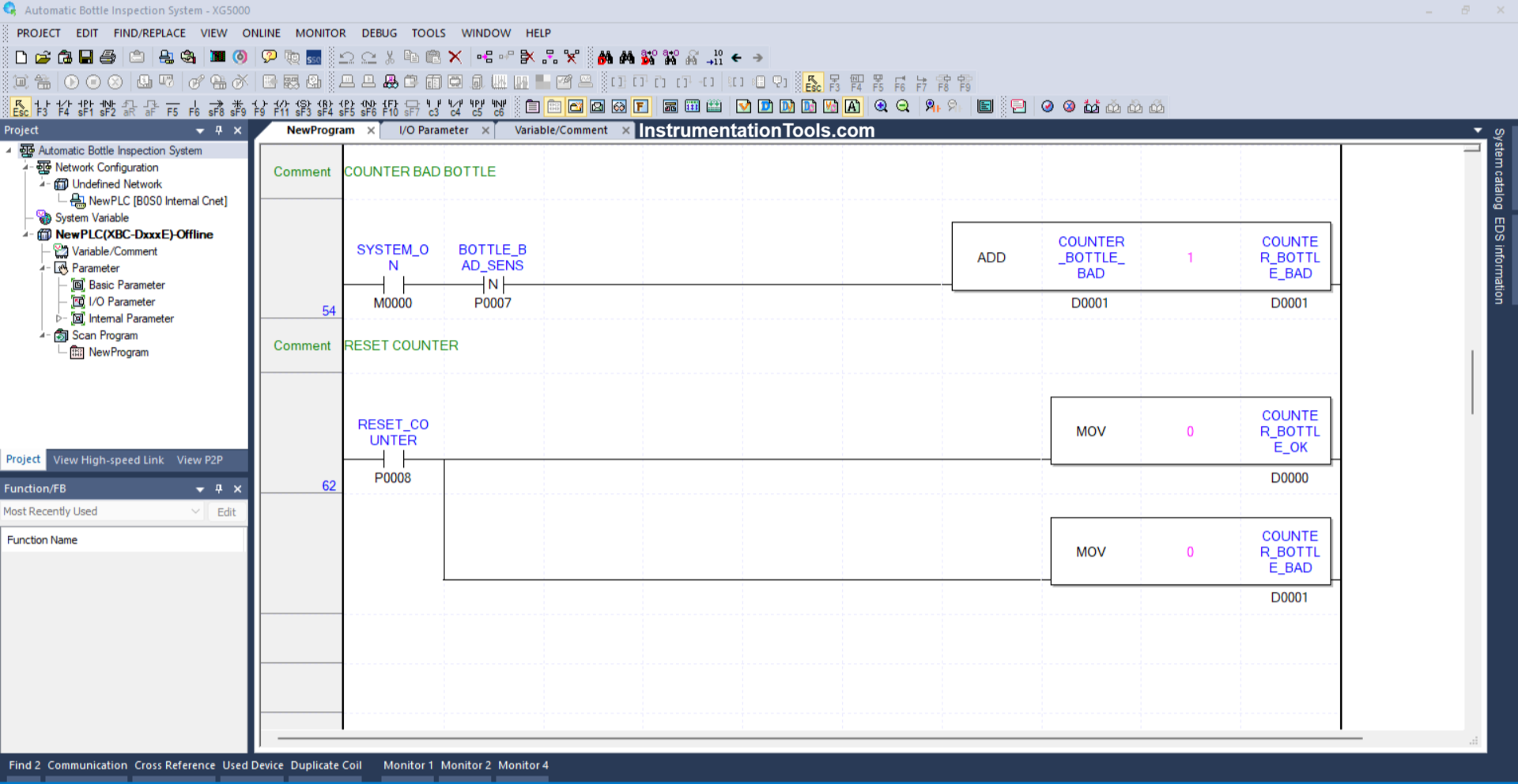Insert a set coil (sF3)
1518x784 pixels.
[303, 107]
